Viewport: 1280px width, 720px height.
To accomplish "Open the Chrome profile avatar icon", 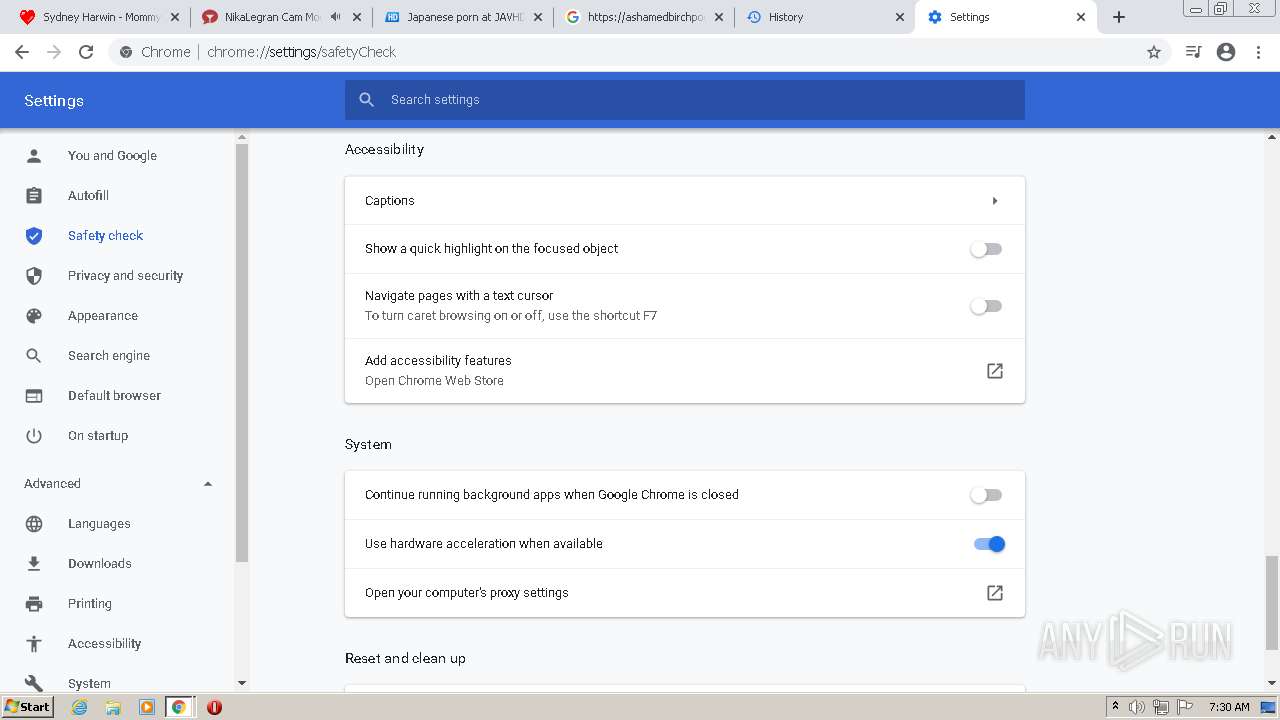I will point(1226,52).
